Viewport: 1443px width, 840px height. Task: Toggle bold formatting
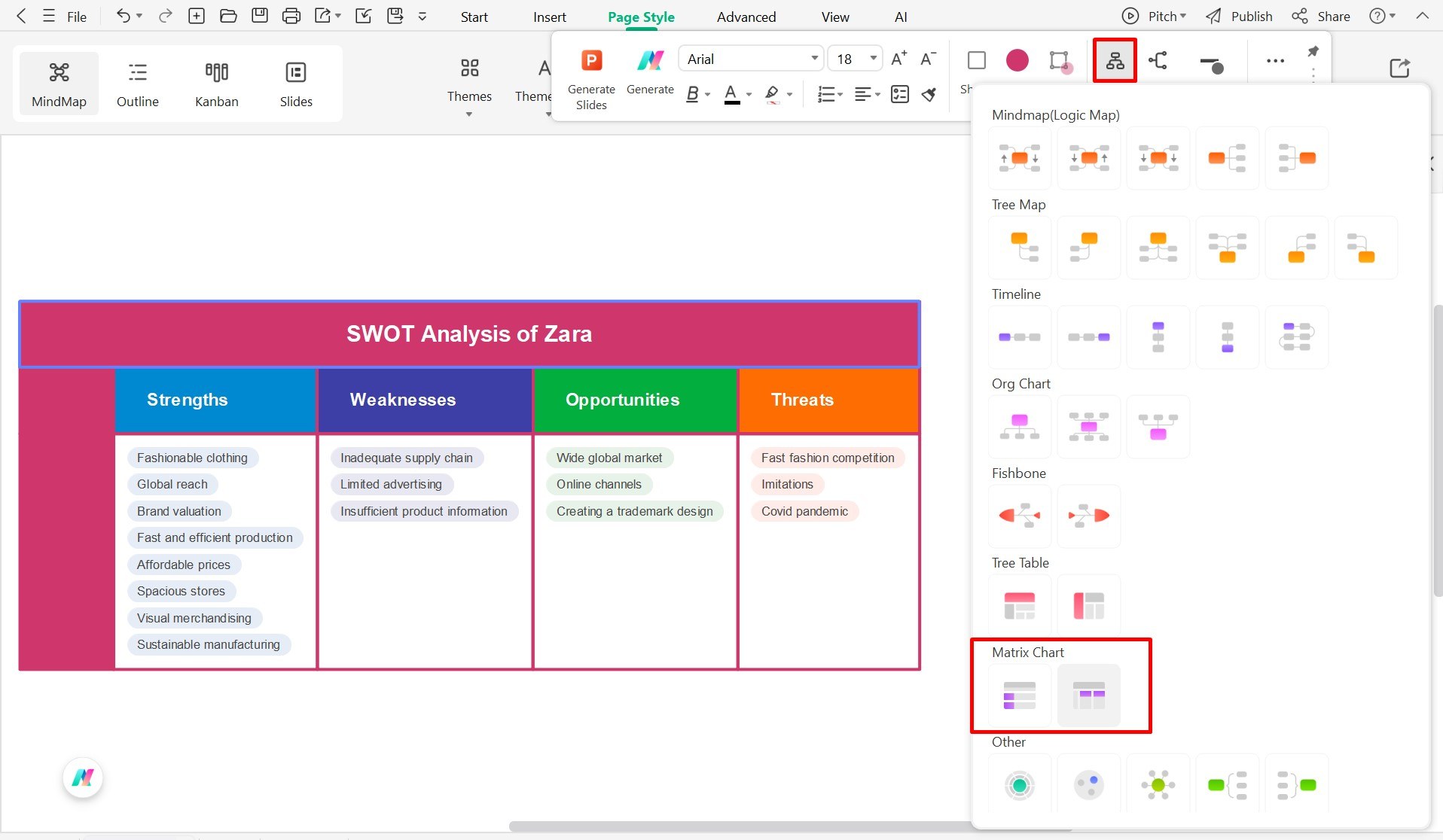coord(692,94)
